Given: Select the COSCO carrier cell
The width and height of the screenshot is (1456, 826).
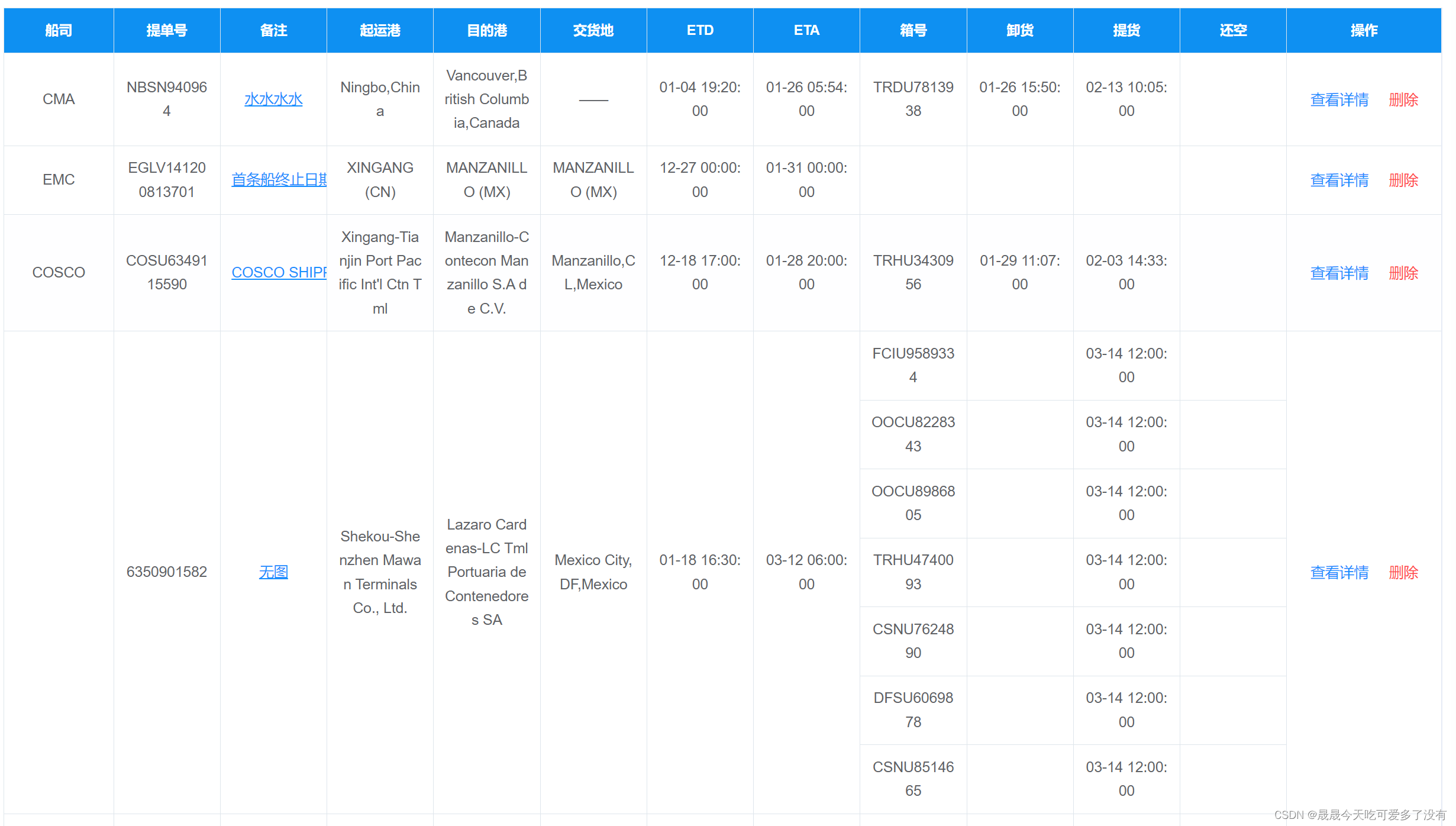Looking at the screenshot, I should [59, 272].
